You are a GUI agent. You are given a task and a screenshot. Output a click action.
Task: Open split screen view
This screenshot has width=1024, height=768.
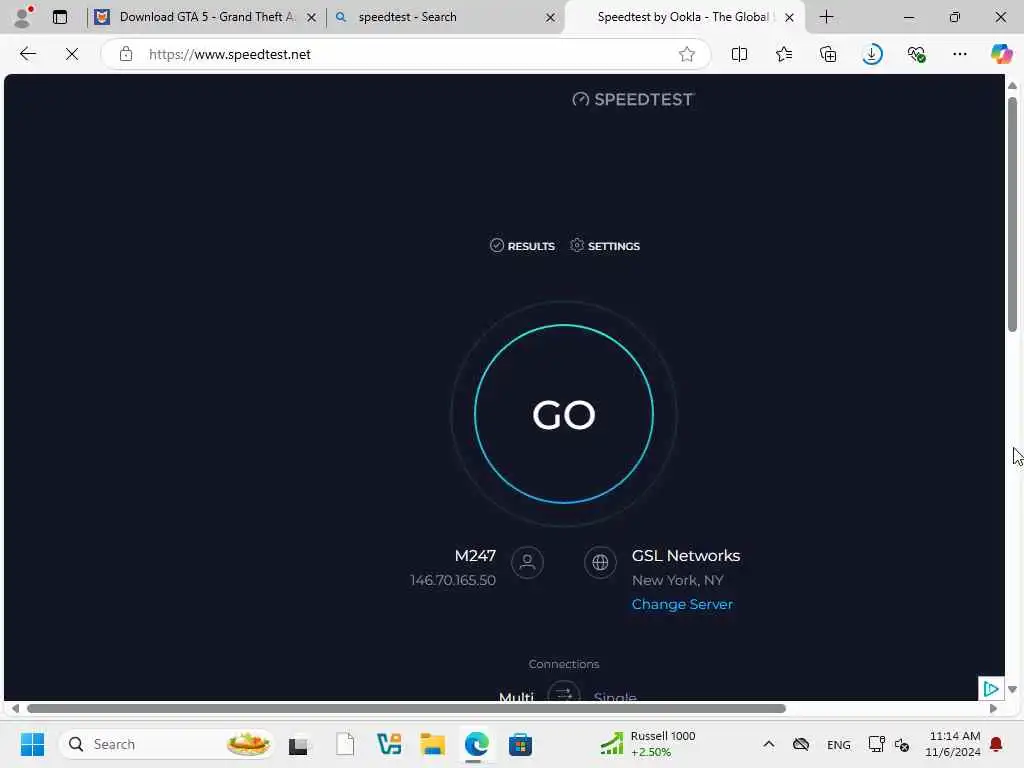[739, 54]
